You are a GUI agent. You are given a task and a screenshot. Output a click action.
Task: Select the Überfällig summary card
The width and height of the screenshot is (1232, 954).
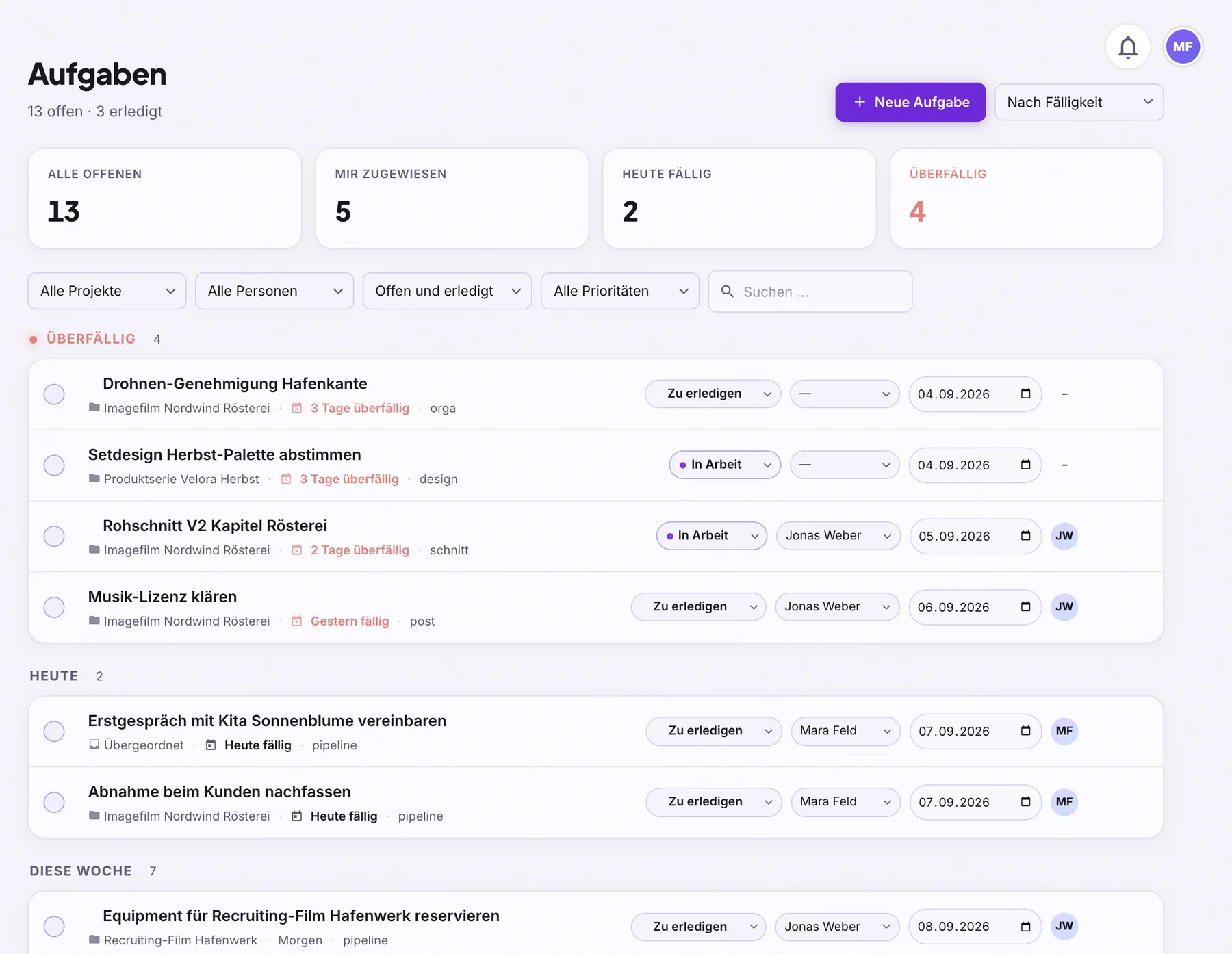point(1027,198)
